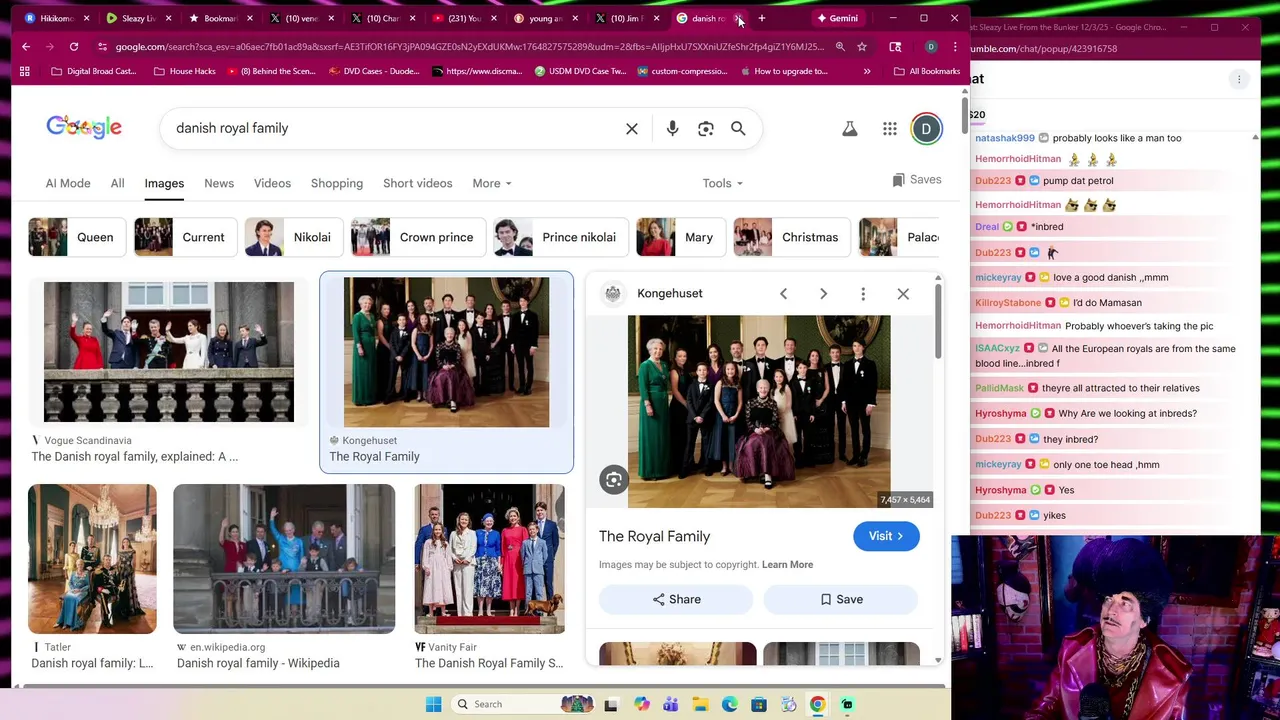Open the House Hacks bookmark folder
The image size is (1280, 720).
(x=184, y=71)
